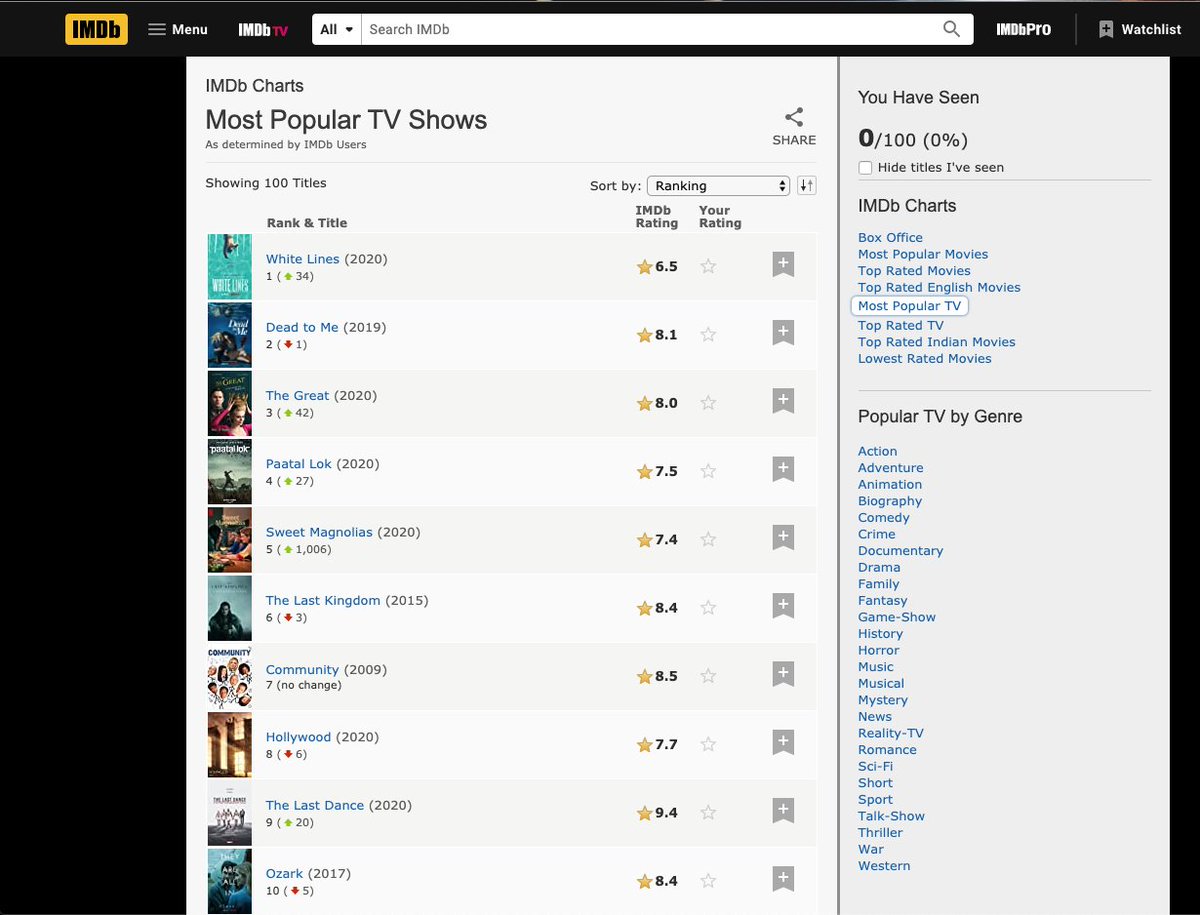Open the Top Rated Movies chart
Viewport: 1200px width, 915px height.
coord(914,270)
